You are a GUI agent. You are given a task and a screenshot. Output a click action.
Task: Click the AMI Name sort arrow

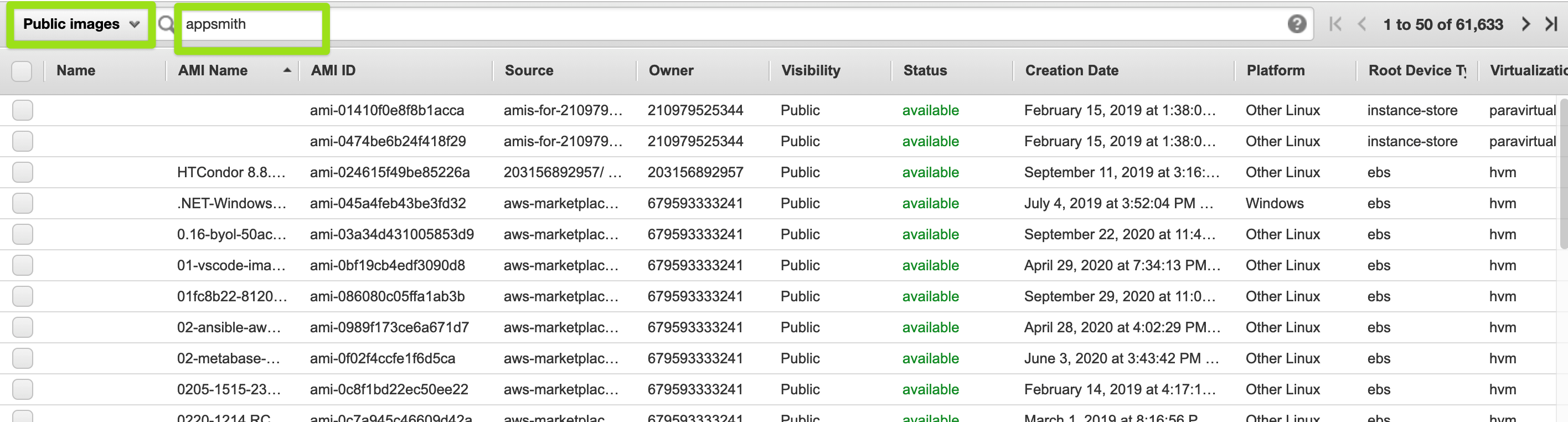click(287, 71)
